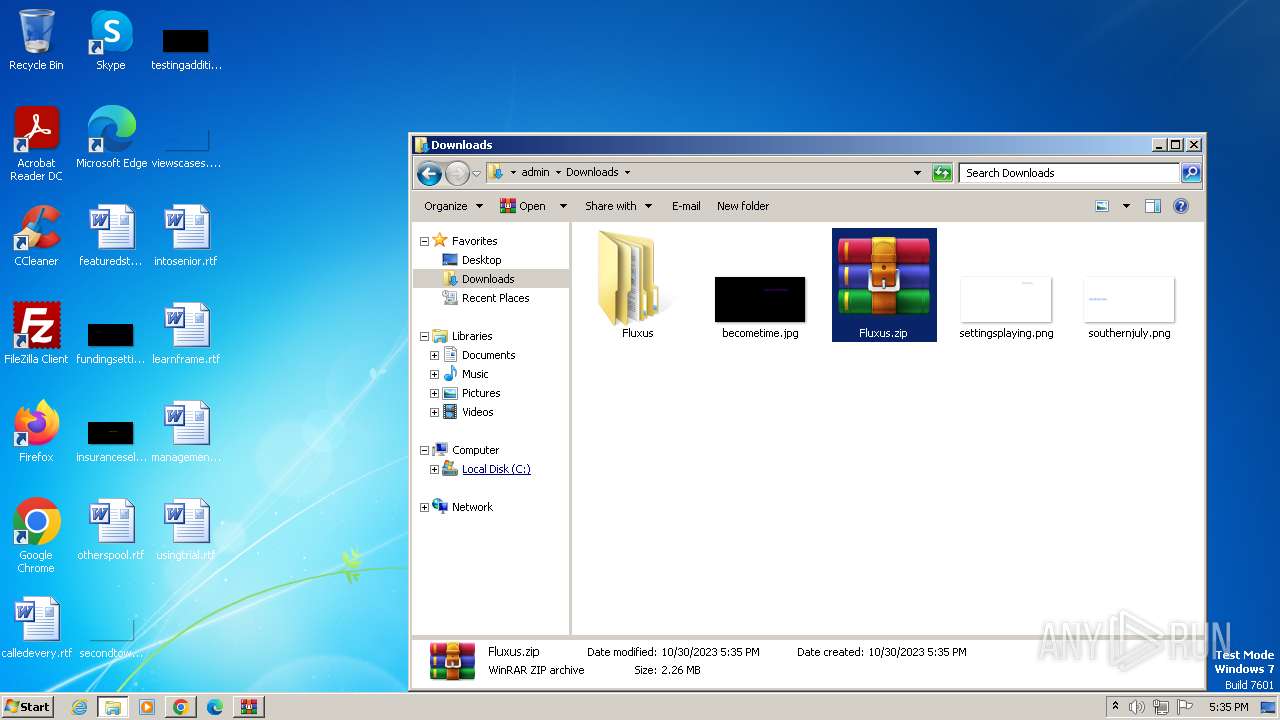The height and width of the screenshot is (720, 1280).
Task: Click the Downloads breadcrumb segment
Action: tap(592, 172)
